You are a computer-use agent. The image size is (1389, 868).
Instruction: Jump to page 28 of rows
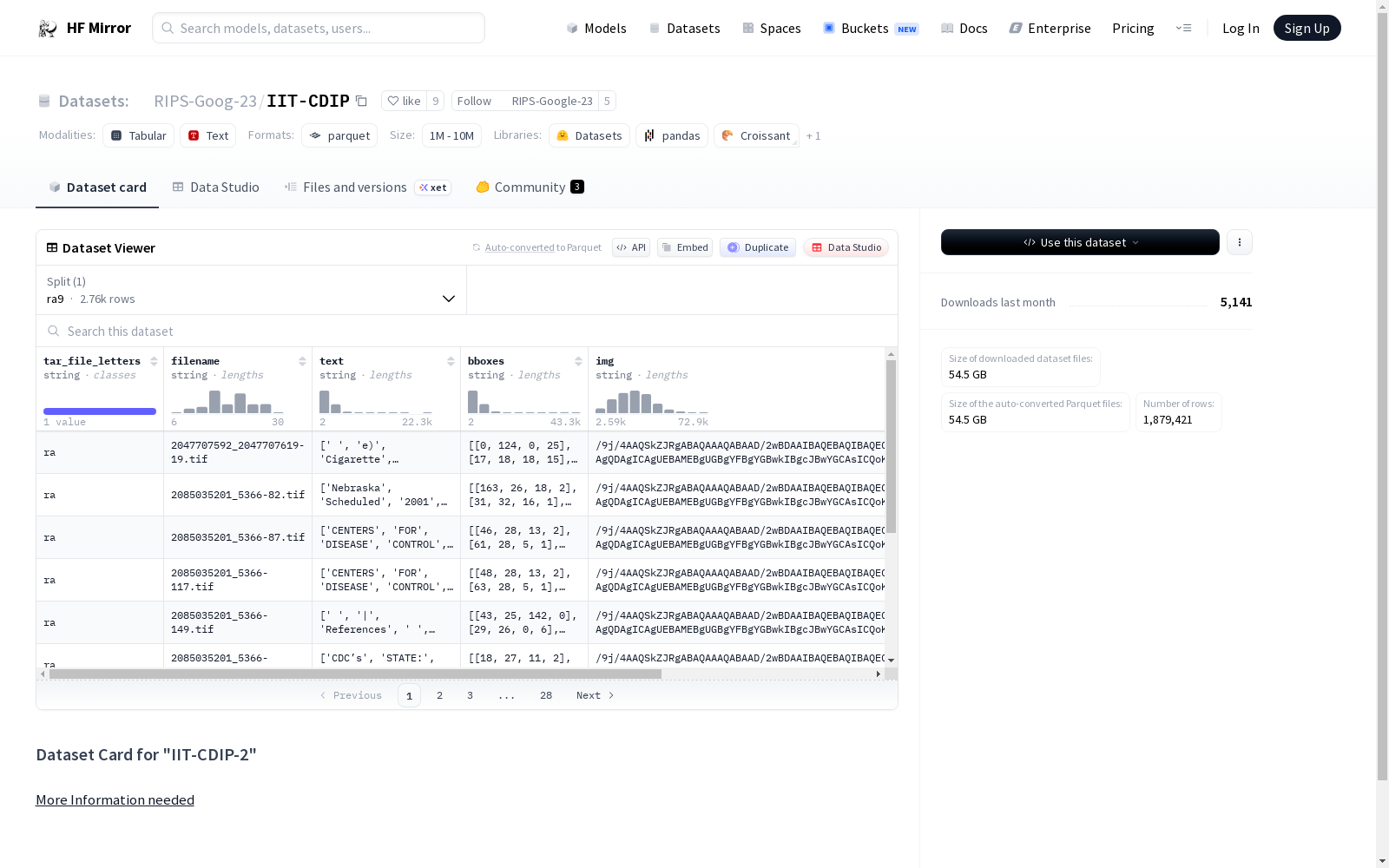point(546,695)
